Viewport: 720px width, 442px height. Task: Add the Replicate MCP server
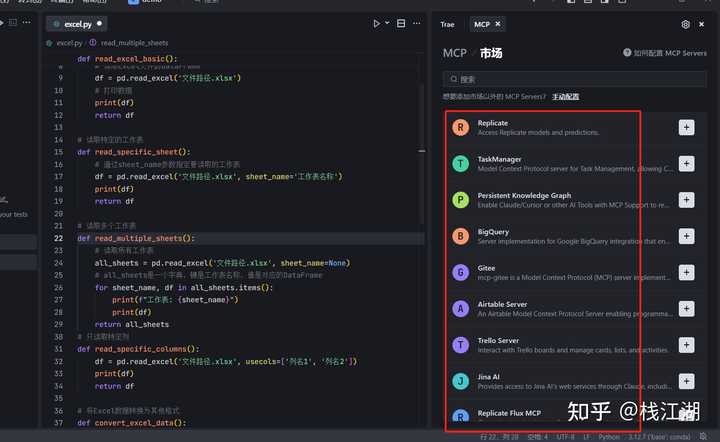tap(686, 127)
